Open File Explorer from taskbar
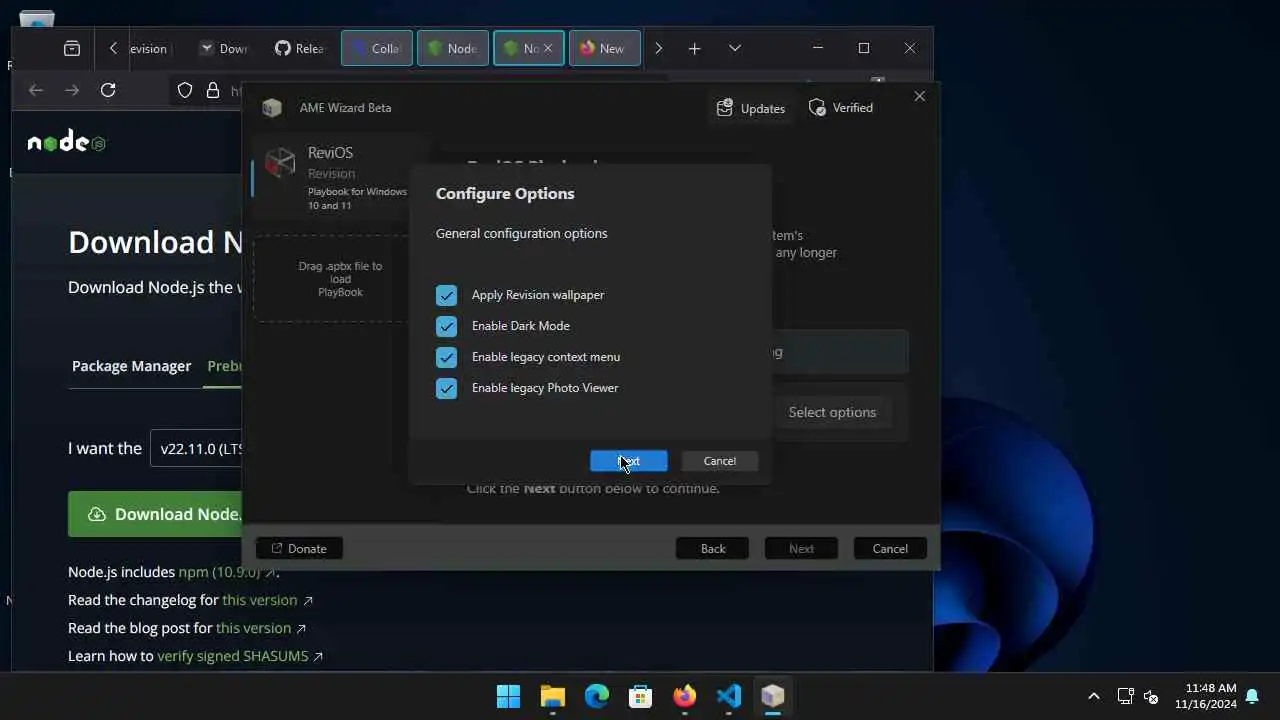Image resolution: width=1280 pixels, height=720 pixels. click(x=552, y=696)
